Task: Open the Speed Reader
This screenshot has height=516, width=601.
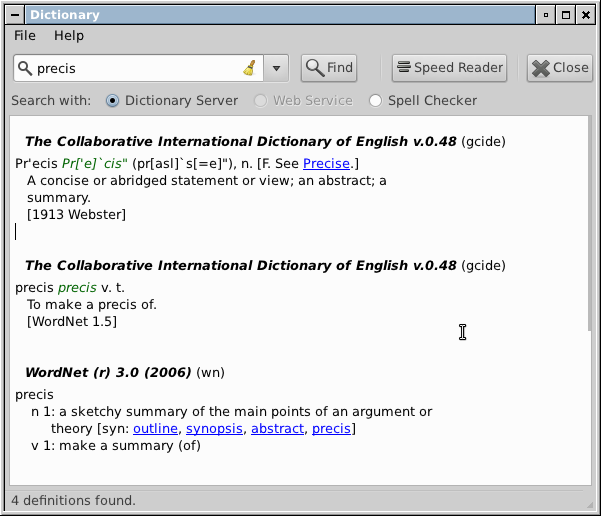Action: 449,68
